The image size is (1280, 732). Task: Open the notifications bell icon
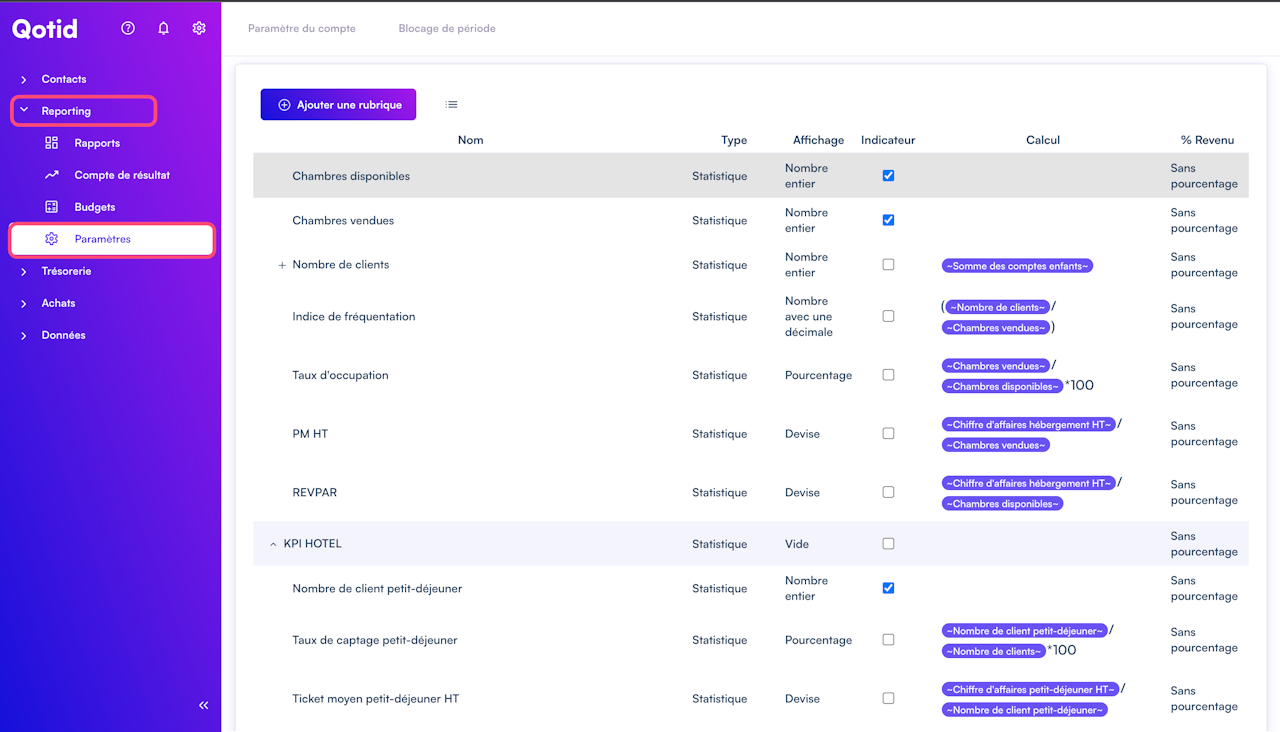[164, 28]
